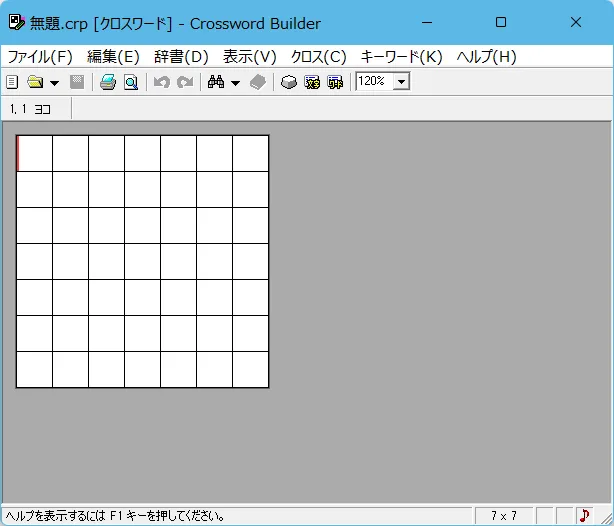Screen dimensions: 614x526
Task: Open the クロス(C) menu
Action: pos(318,57)
